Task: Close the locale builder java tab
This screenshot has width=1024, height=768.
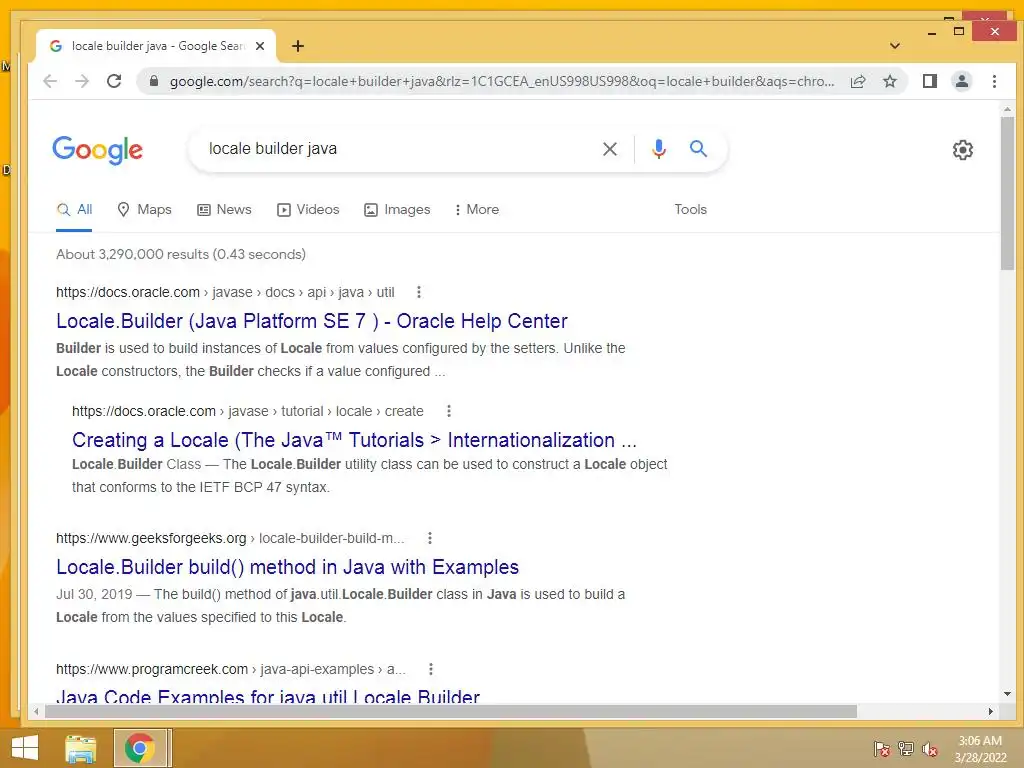Action: point(260,46)
